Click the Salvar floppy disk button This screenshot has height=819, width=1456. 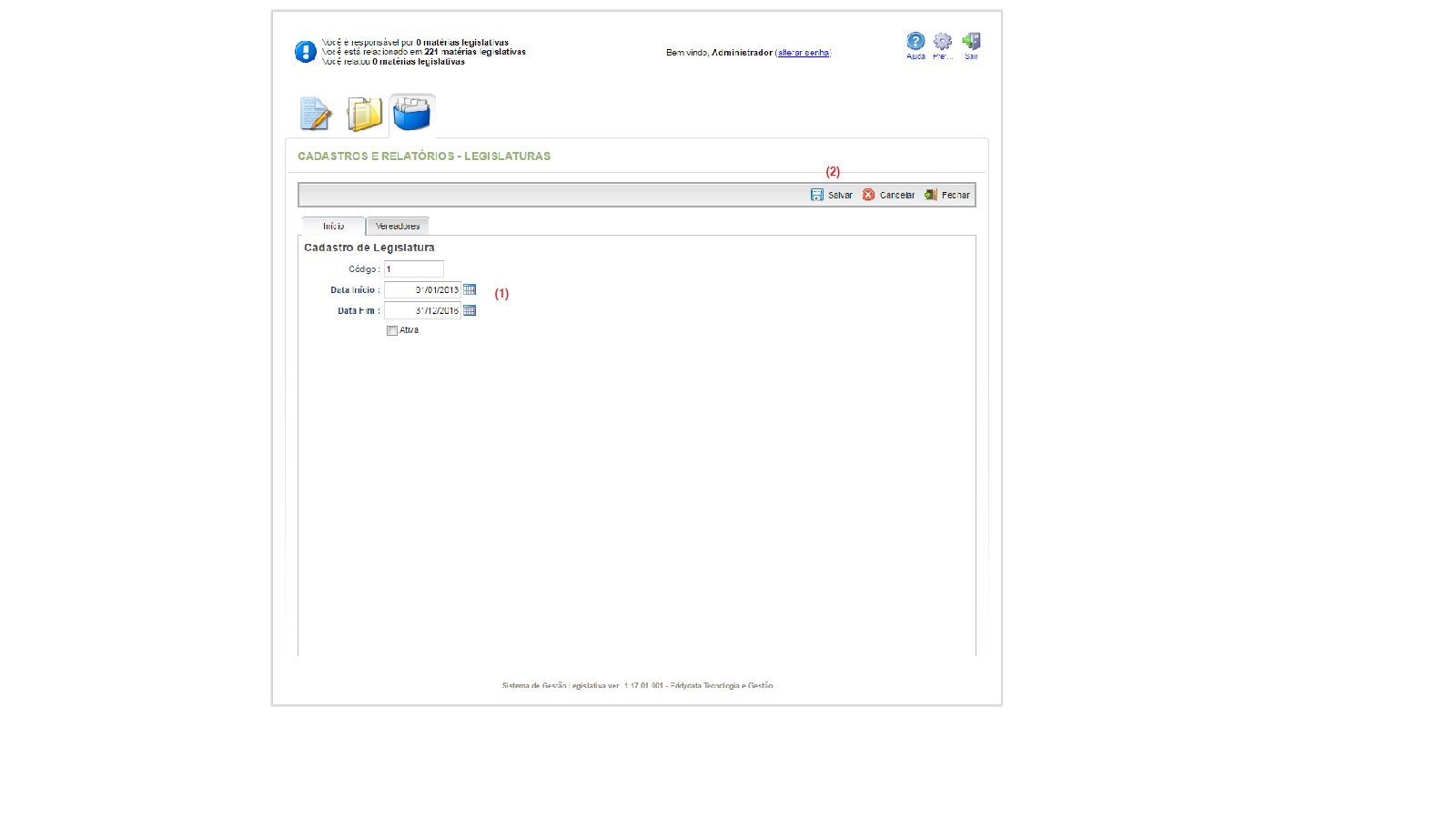tap(832, 195)
